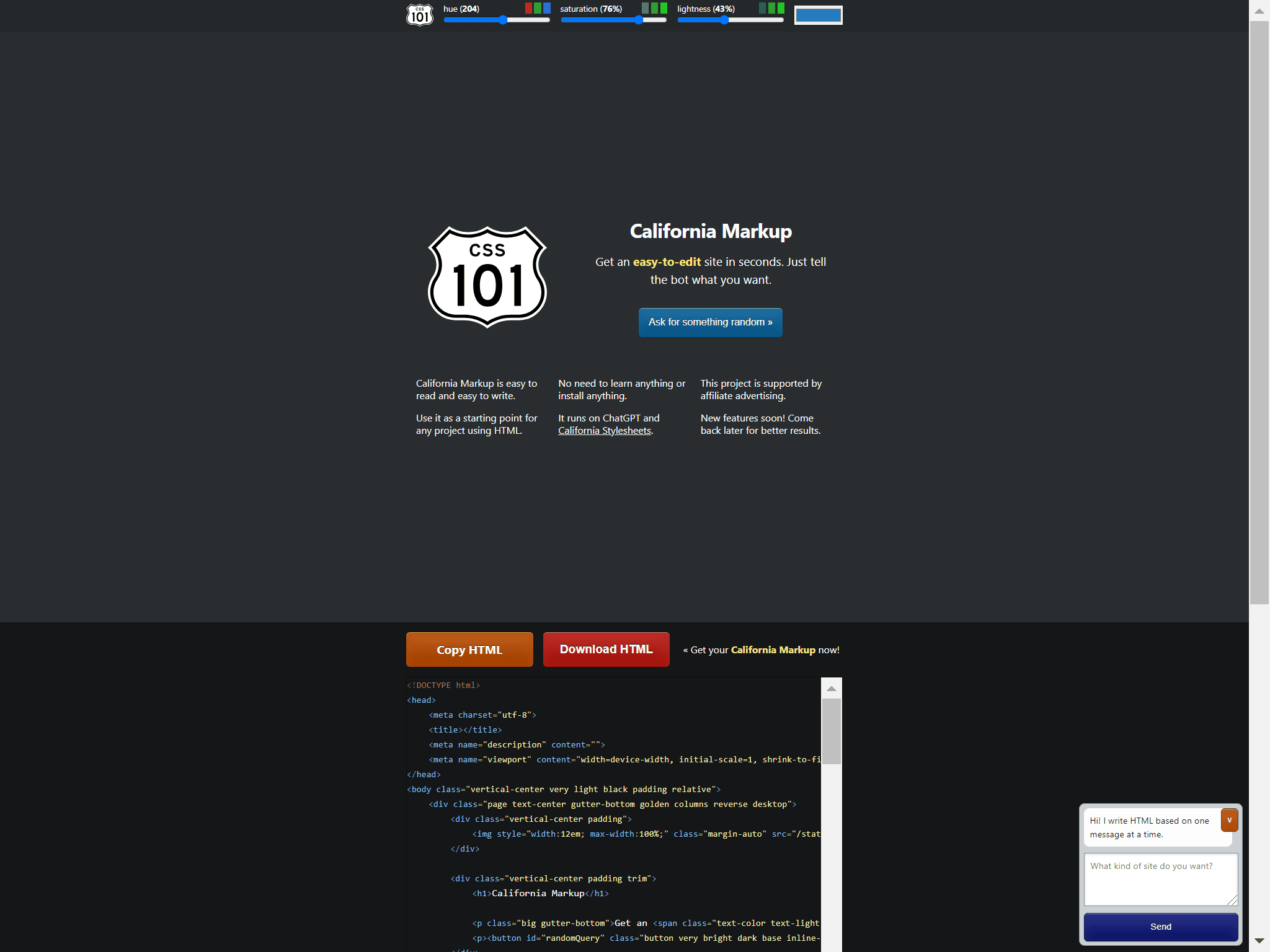The width and height of the screenshot is (1270, 952).
Task: Click the meta viewport code line
Action: point(624,759)
